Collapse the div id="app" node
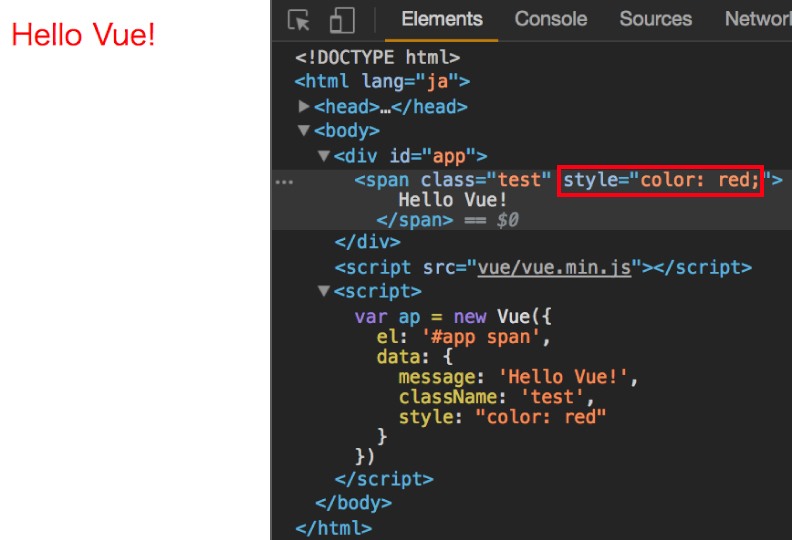 click(324, 155)
